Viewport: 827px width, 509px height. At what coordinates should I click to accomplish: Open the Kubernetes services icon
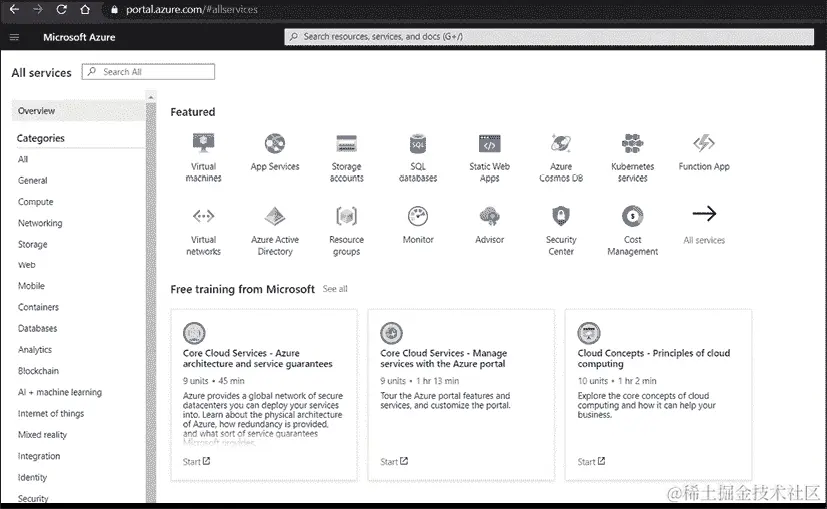[632, 143]
